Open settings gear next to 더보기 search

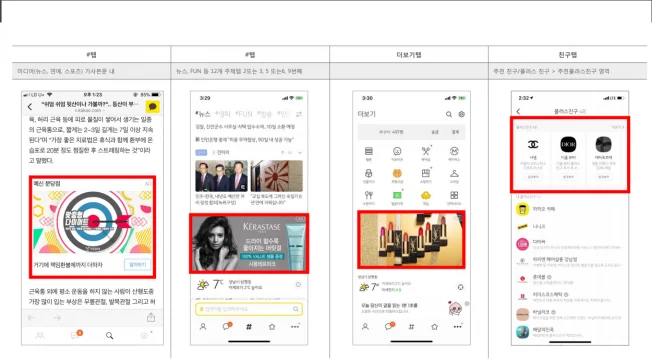[x=462, y=114]
